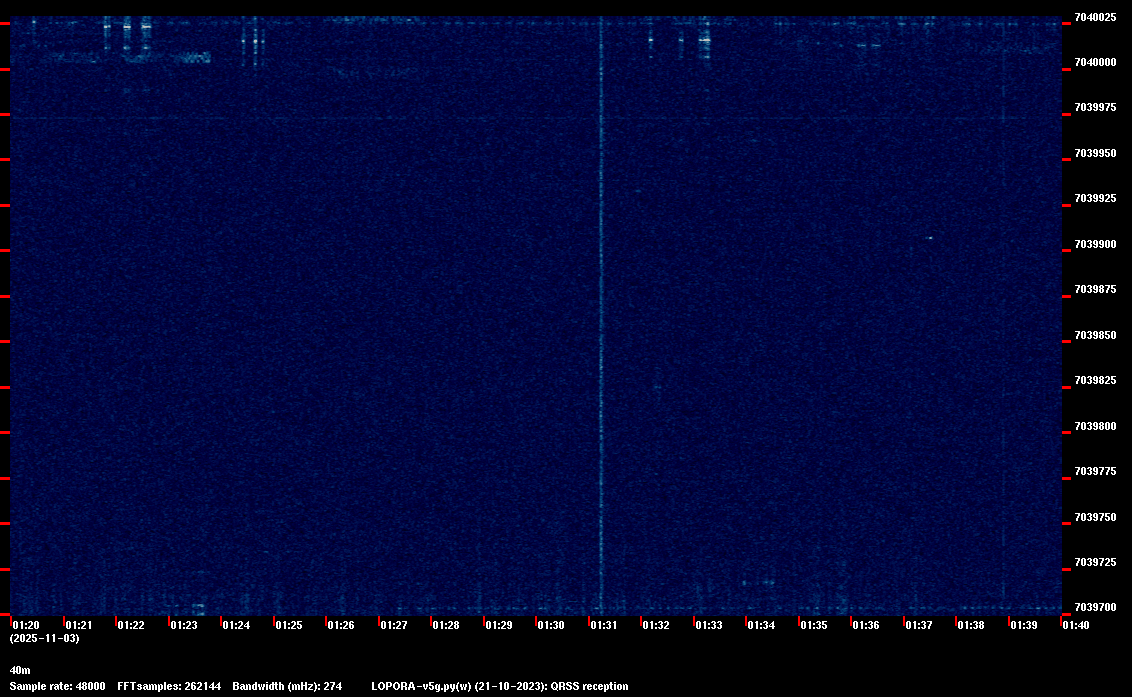Click the 7039975 frequency label
Image resolution: width=1132 pixels, height=697 pixels.
(1095, 108)
